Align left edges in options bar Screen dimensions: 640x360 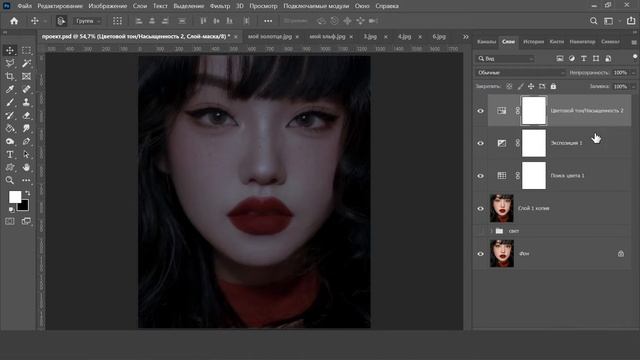pyautogui.click(x=139, y=21)
